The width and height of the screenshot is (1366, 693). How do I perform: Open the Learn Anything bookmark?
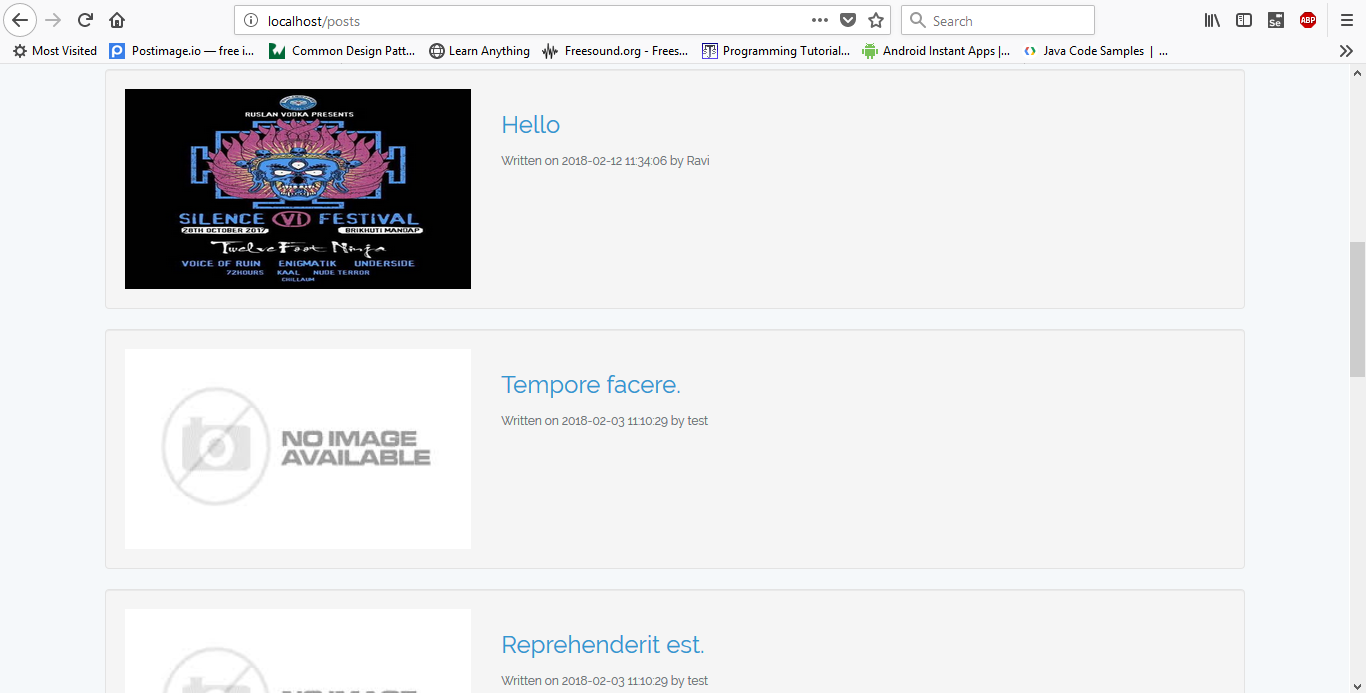click(x=480, y=51)
